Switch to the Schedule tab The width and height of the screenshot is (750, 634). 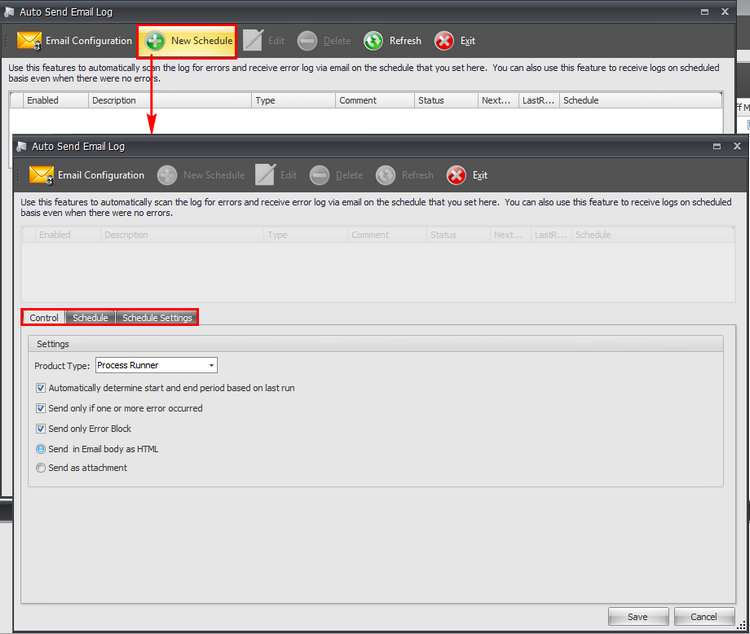point(90,318)
